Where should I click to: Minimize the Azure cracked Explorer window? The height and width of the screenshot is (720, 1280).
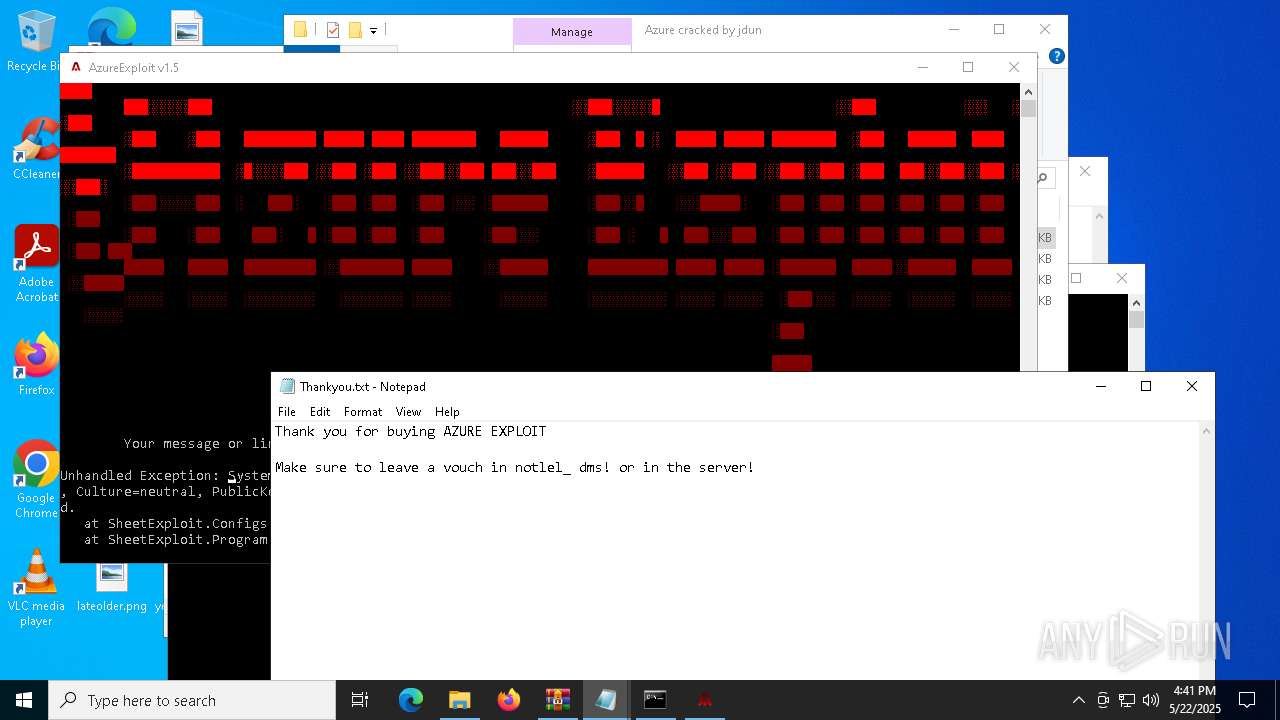pos(953,30)
